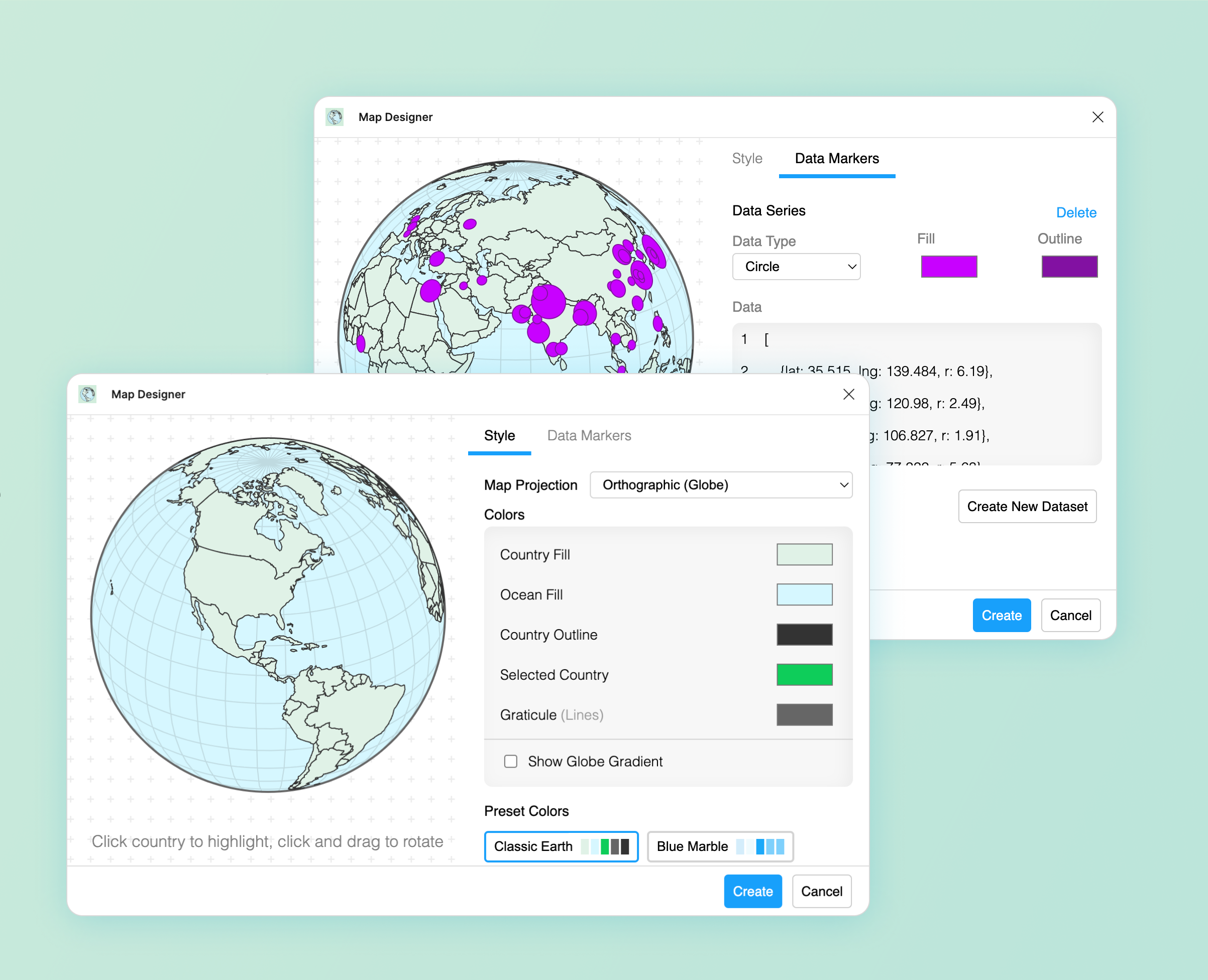Open the marker Fill magenta swatch
The width and height of the screenshot is (1208, 980).
click(x=948, y=267)
